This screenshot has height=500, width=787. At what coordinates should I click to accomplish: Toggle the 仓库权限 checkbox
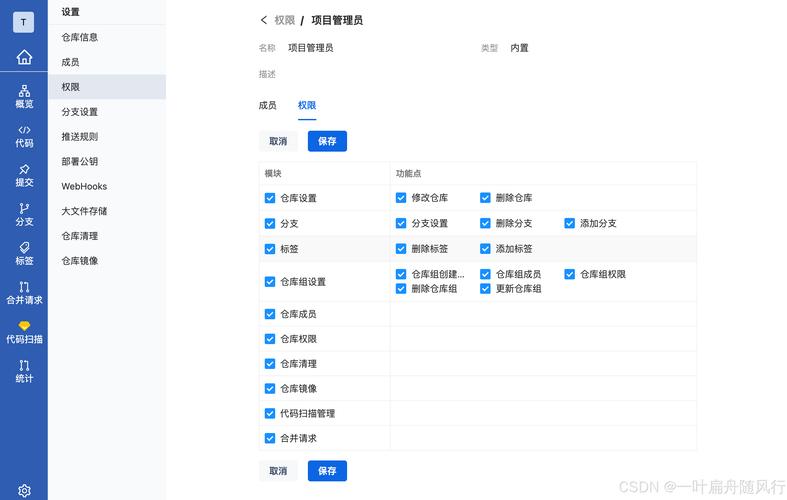[x=270, y=339]
